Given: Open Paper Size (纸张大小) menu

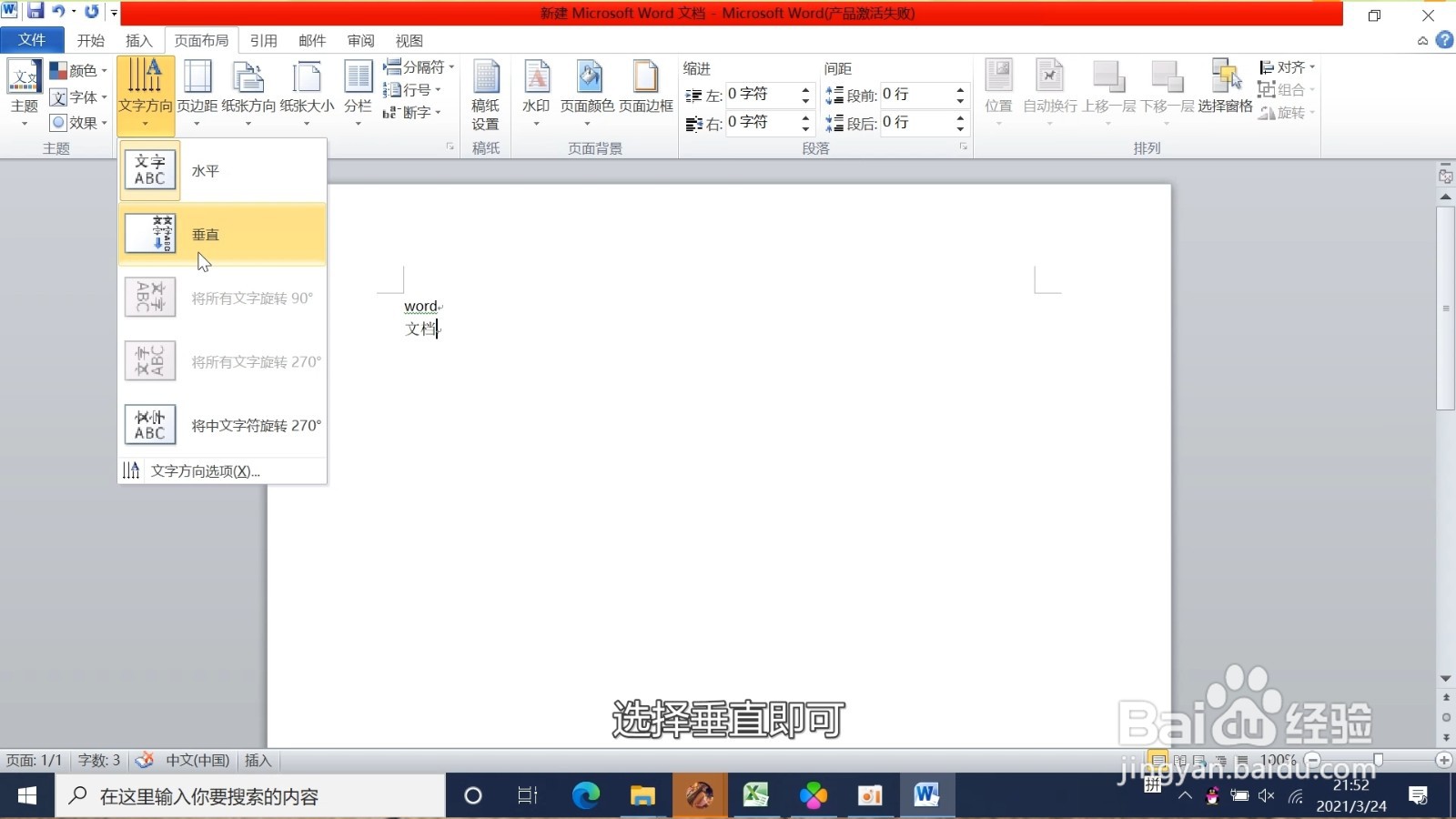Looking at the screenshot, I should click(307, 96).
